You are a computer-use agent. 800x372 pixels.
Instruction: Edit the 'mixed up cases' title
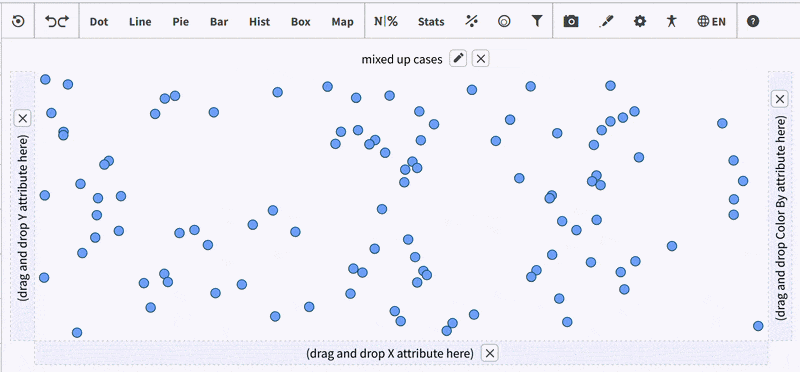coord(458,59)
